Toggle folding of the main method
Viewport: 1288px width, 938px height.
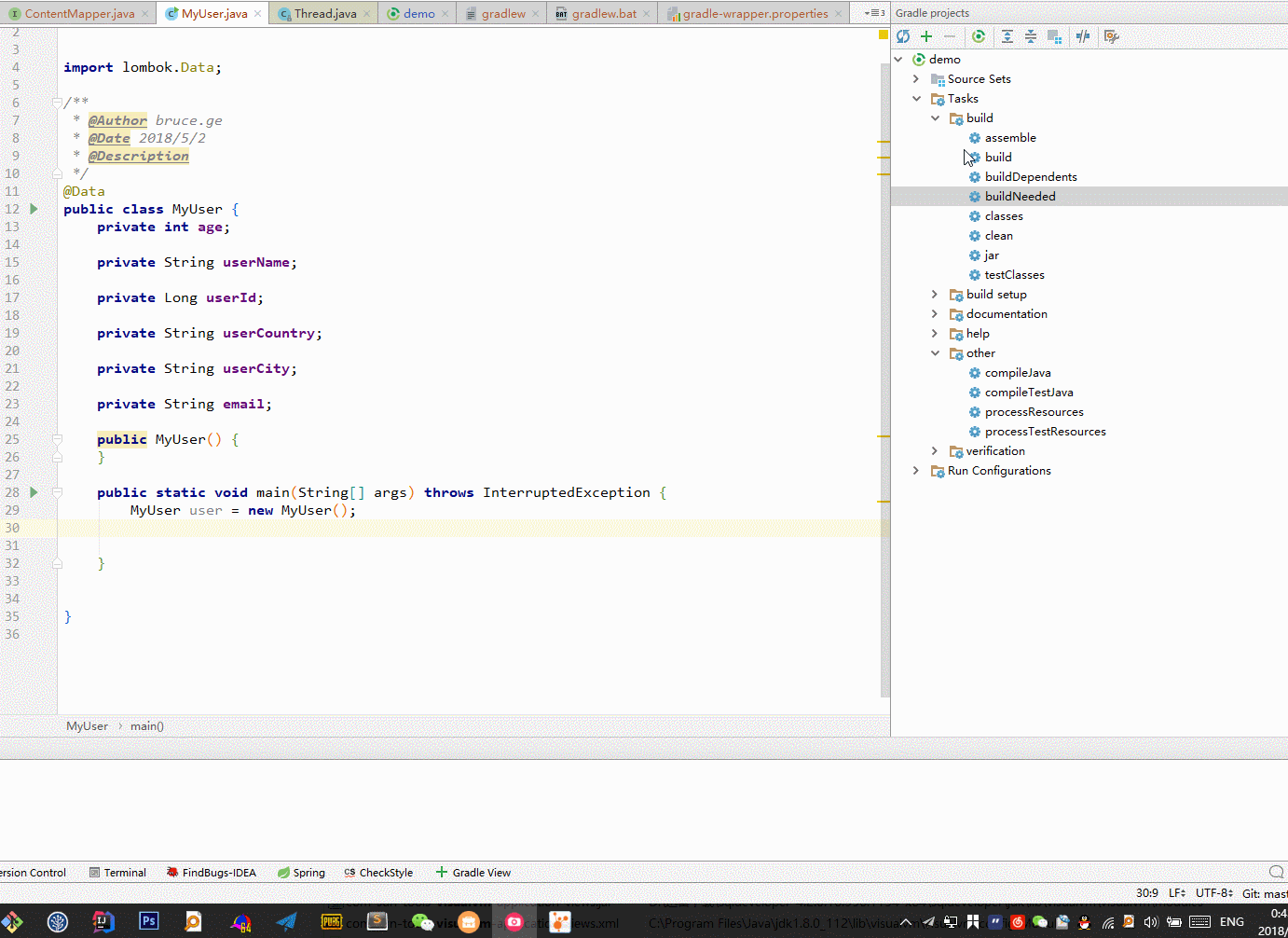point(57,492)
